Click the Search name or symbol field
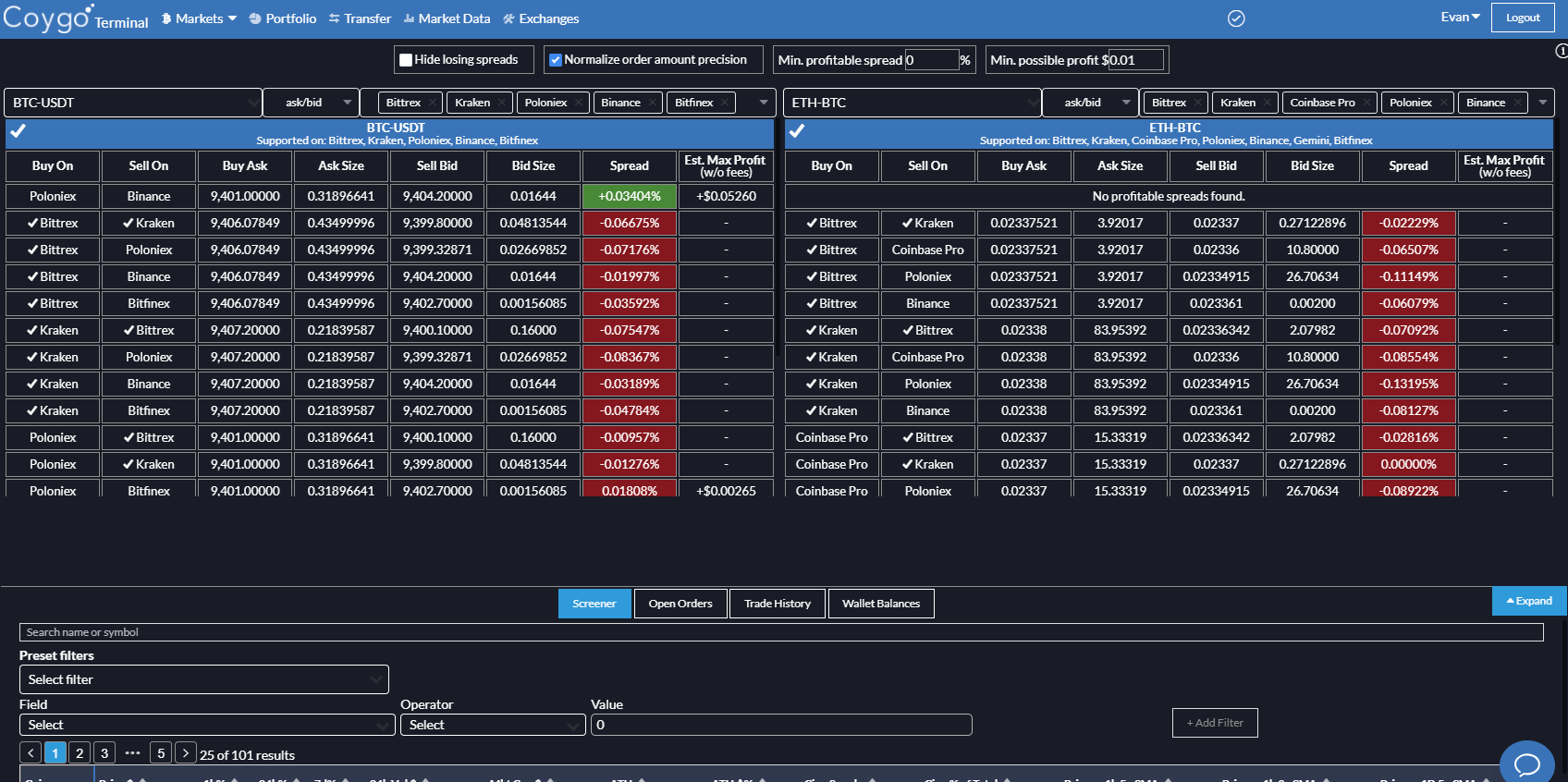The width and height of the screenshot is (1568, 782). (781, 632)
